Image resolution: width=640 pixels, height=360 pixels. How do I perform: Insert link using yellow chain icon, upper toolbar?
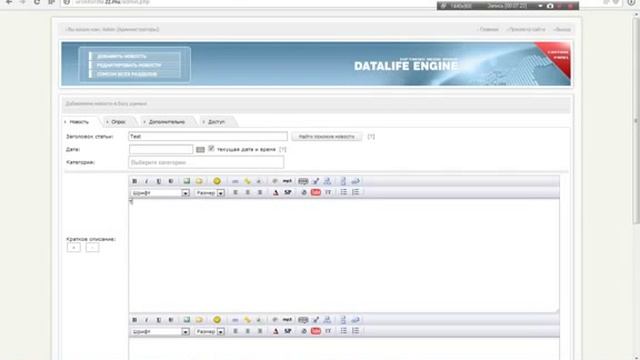coord(247,181)
